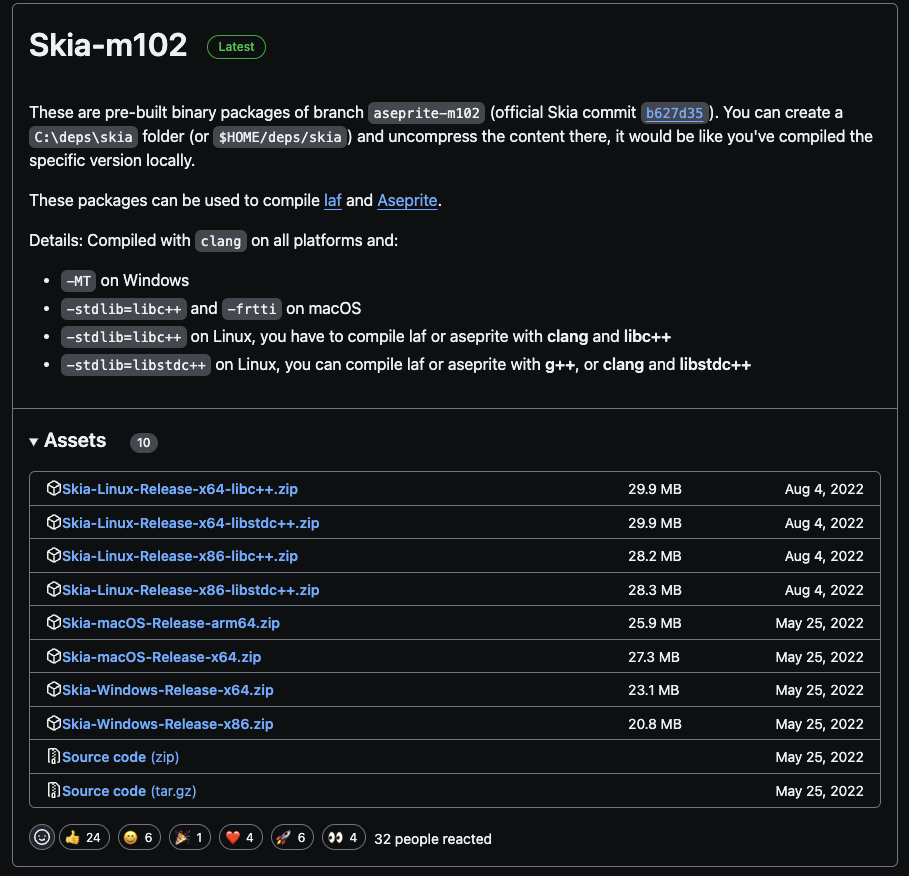Click package icon beside Skia-Linux-Release-x64-libstdc++.zip
909x876 pixels.
[x=53, y=522]
